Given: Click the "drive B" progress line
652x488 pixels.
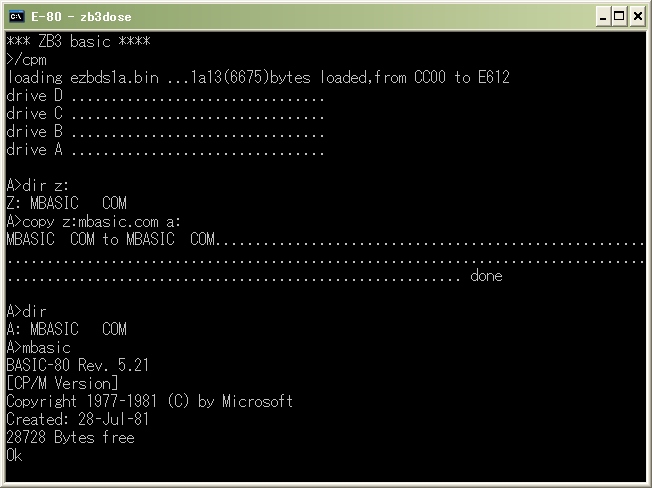Looking at the screenshot, I should click(x=165, y=132).
